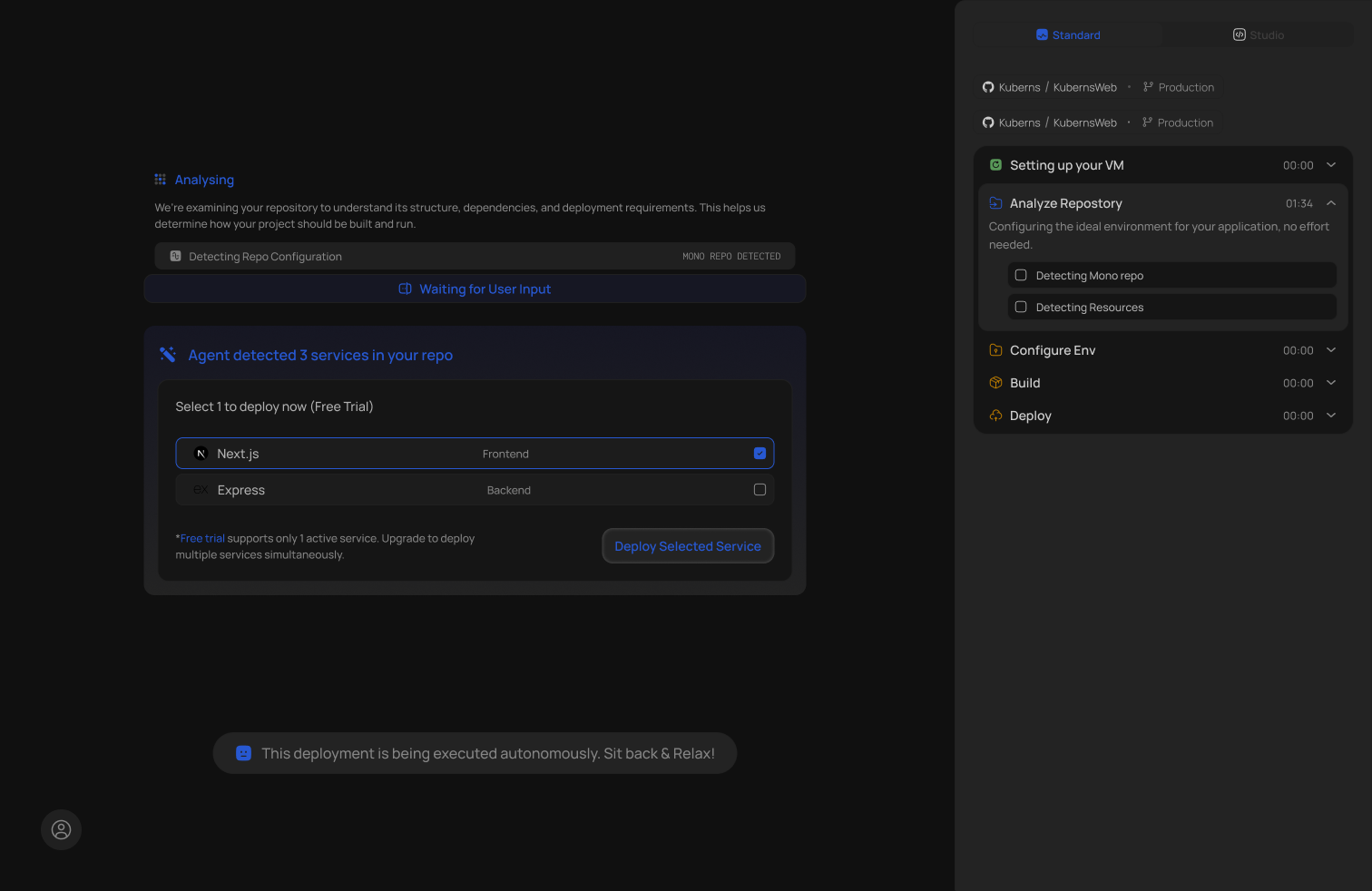This screenshot has width=1372, height=891.
Task: Click the 01:34 timer value
Action: (x=1299, y=203)
